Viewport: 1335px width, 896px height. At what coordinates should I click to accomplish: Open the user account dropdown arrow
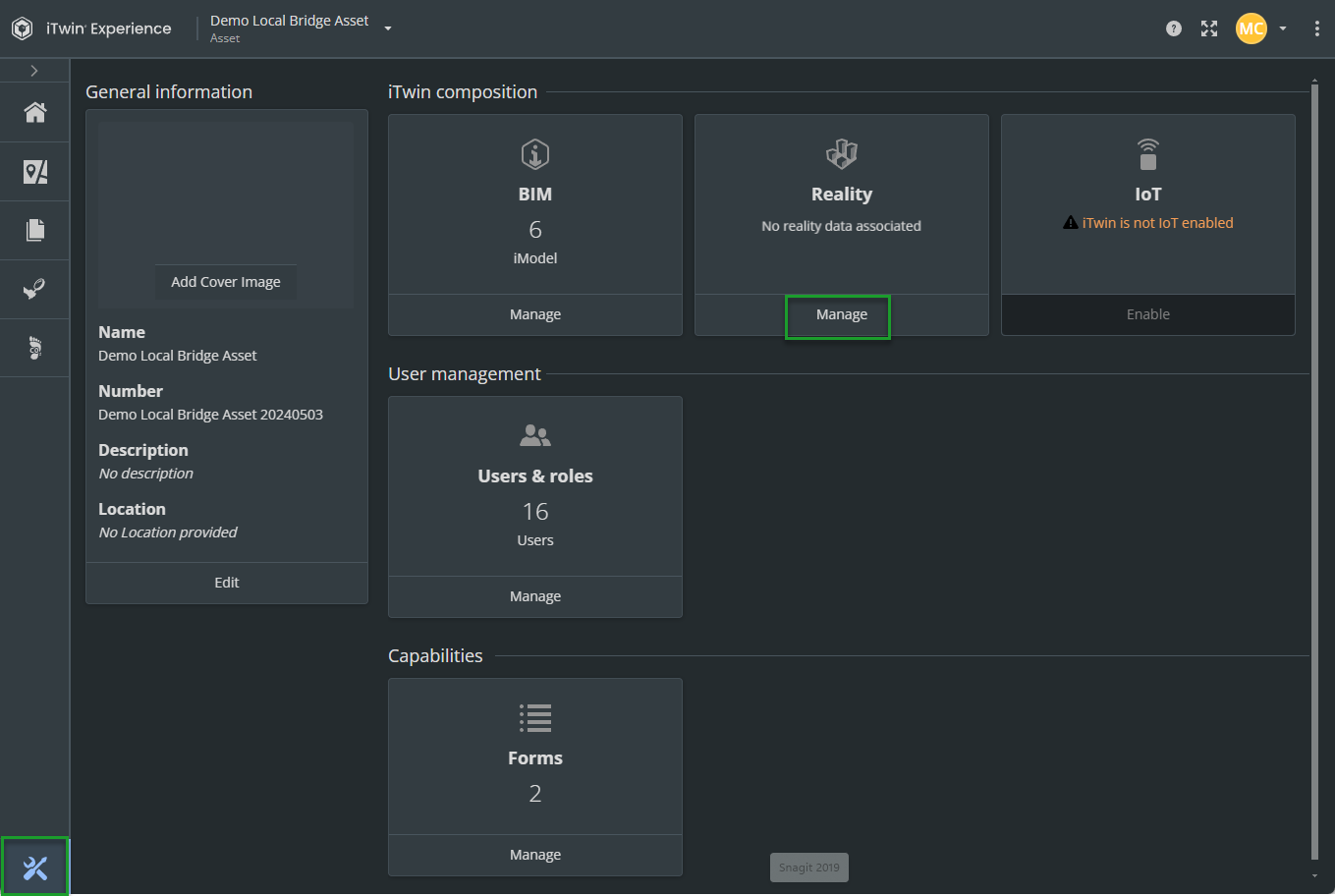(x=1283, y=28)
